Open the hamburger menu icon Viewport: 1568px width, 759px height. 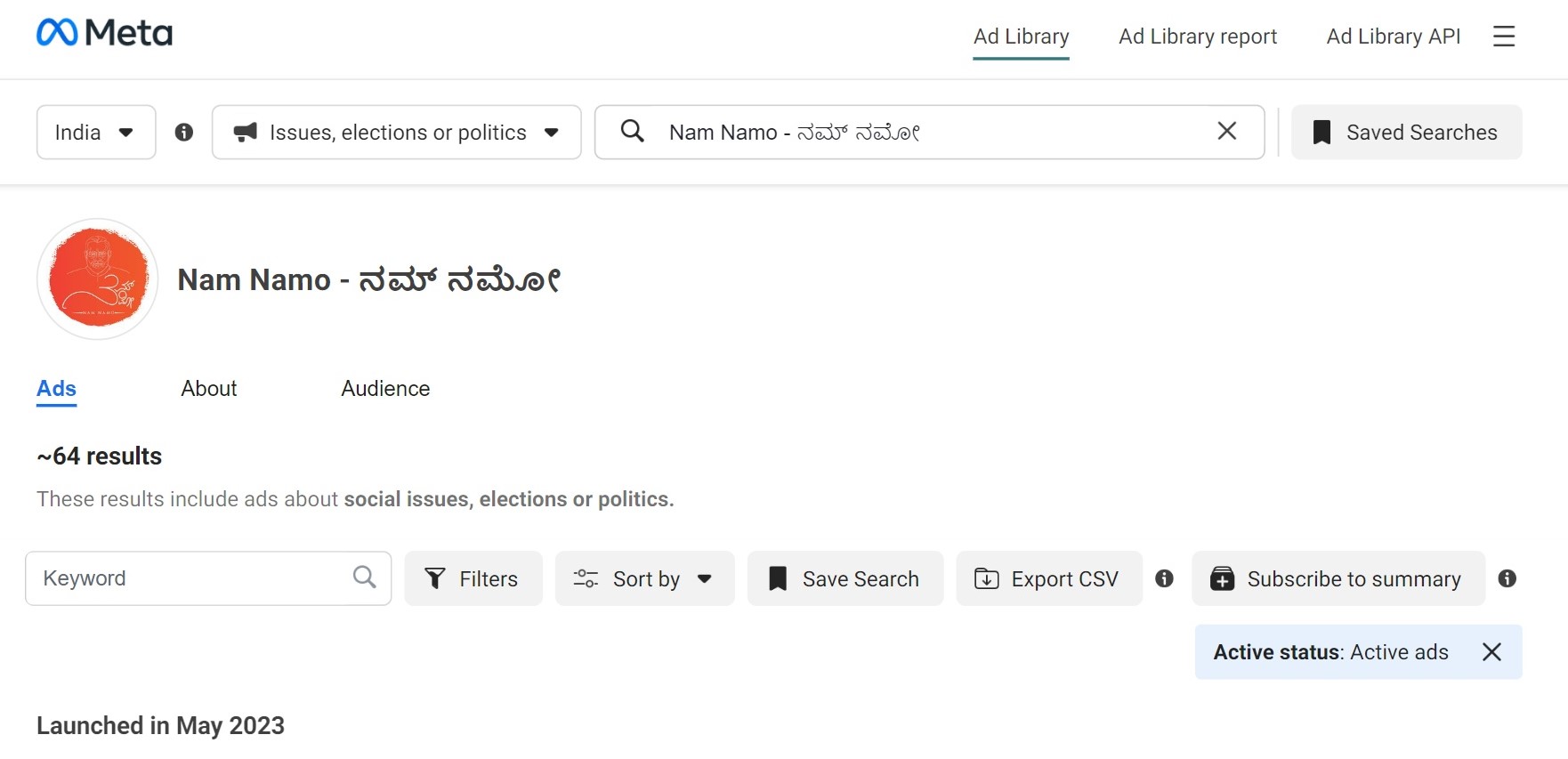pyautogui.click(x=1504, y=36)
